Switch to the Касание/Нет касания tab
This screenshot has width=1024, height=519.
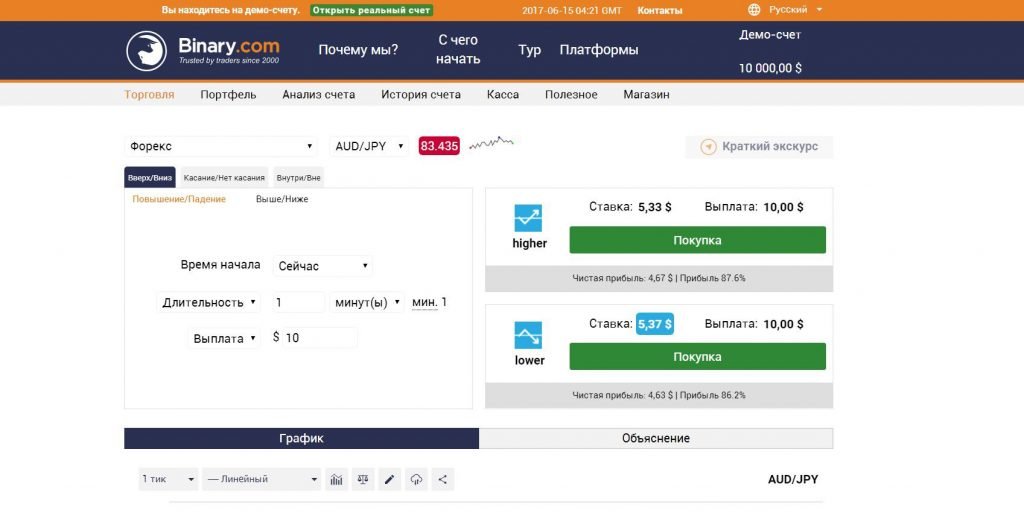(x=224, y=178)
